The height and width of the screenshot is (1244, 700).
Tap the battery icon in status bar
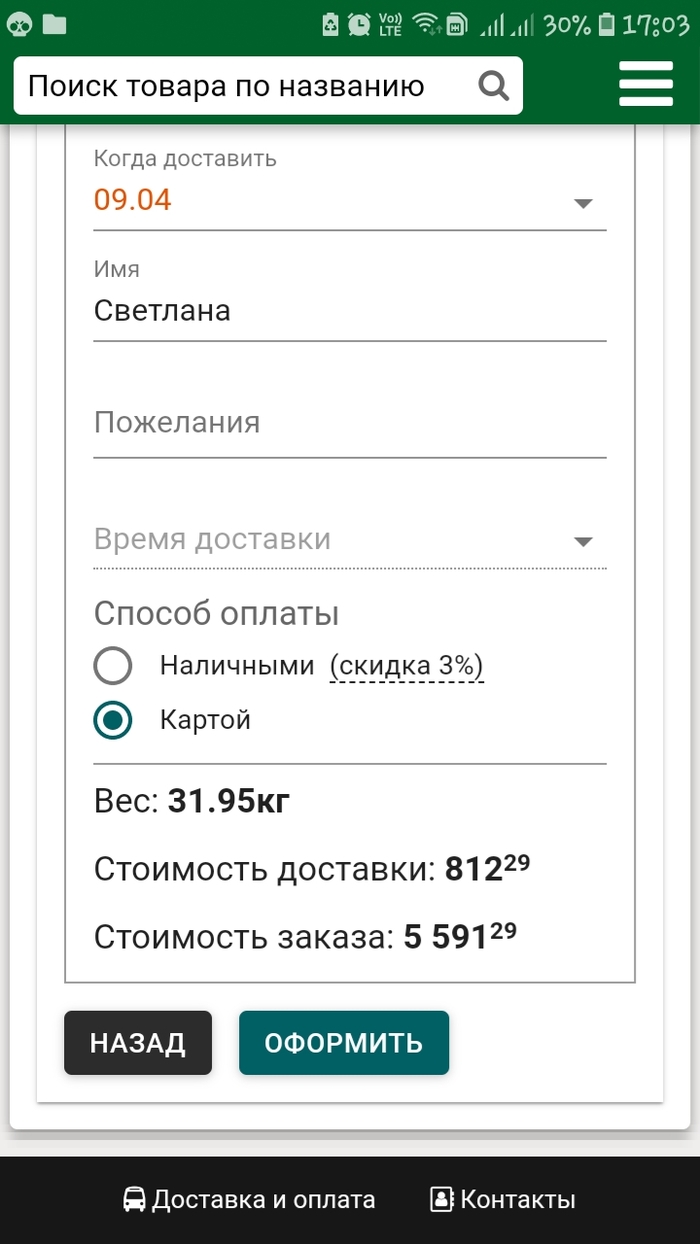coord(607,24)
